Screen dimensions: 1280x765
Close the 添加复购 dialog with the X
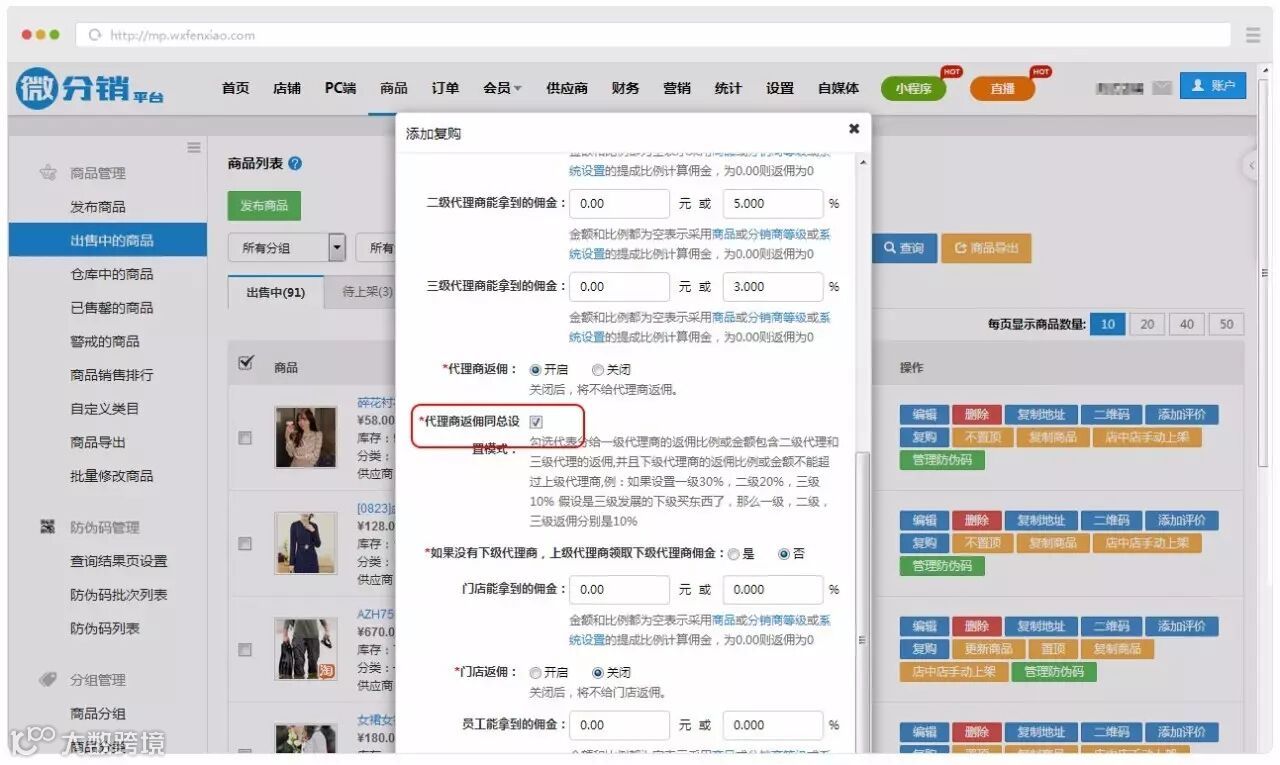pyautogui.click(x=854, y=128)
